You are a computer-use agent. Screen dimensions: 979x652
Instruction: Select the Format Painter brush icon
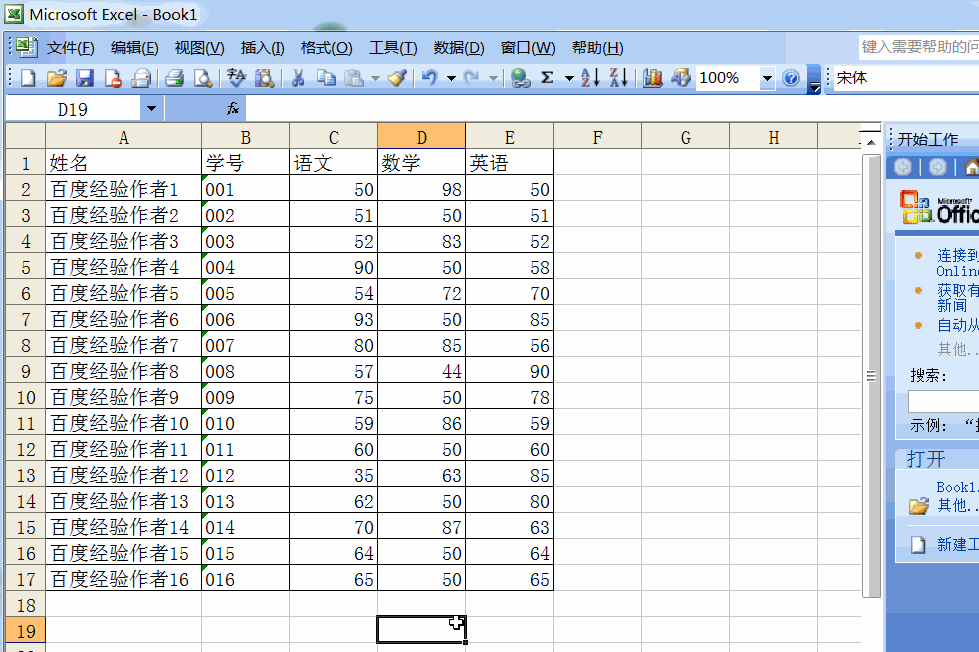[x=397, y=78]
